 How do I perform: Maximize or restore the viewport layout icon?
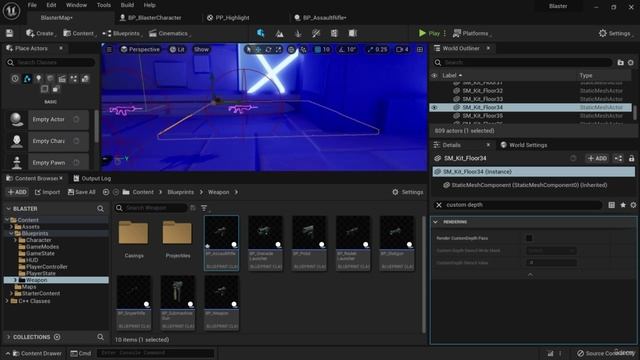pyautogui.click(x=420, y=49)
